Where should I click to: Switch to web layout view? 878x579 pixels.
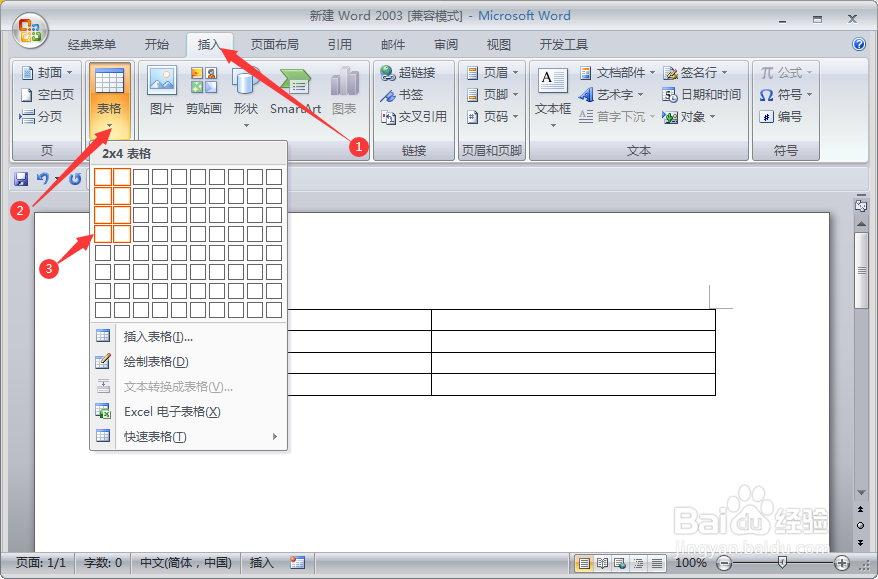[620, 563]
